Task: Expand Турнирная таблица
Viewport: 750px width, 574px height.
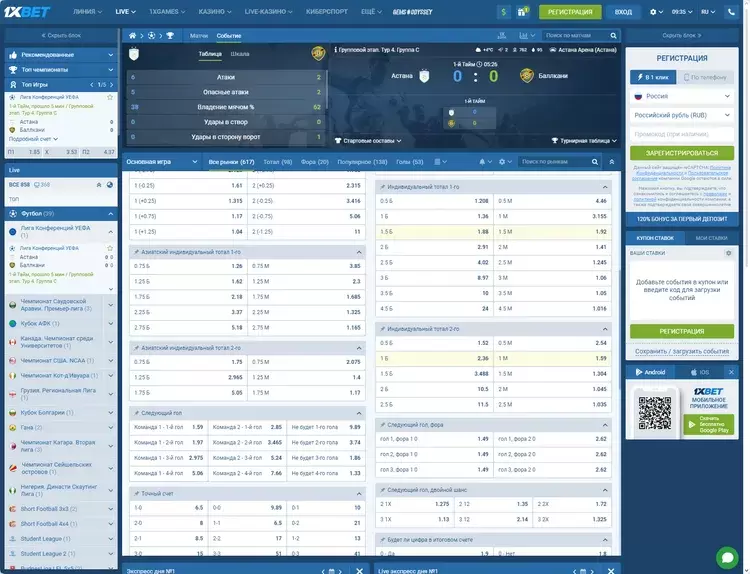Action: pyautogui.click(x=584, y=141)
